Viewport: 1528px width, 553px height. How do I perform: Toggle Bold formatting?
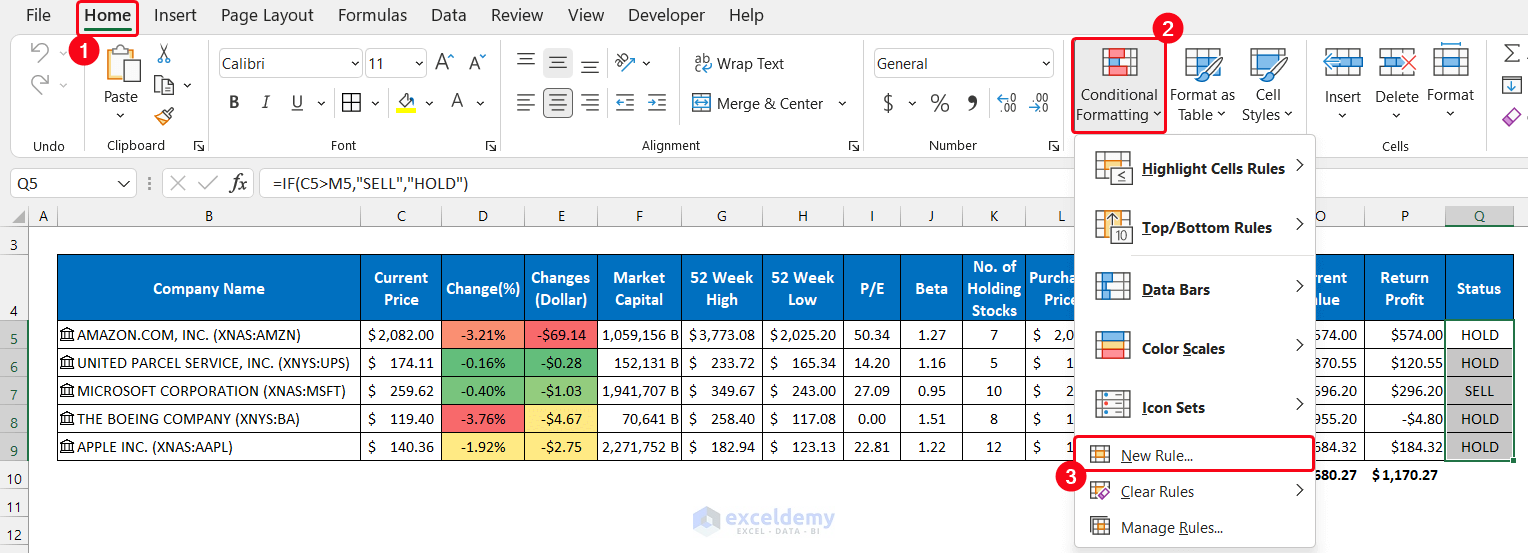coord(234,103)
